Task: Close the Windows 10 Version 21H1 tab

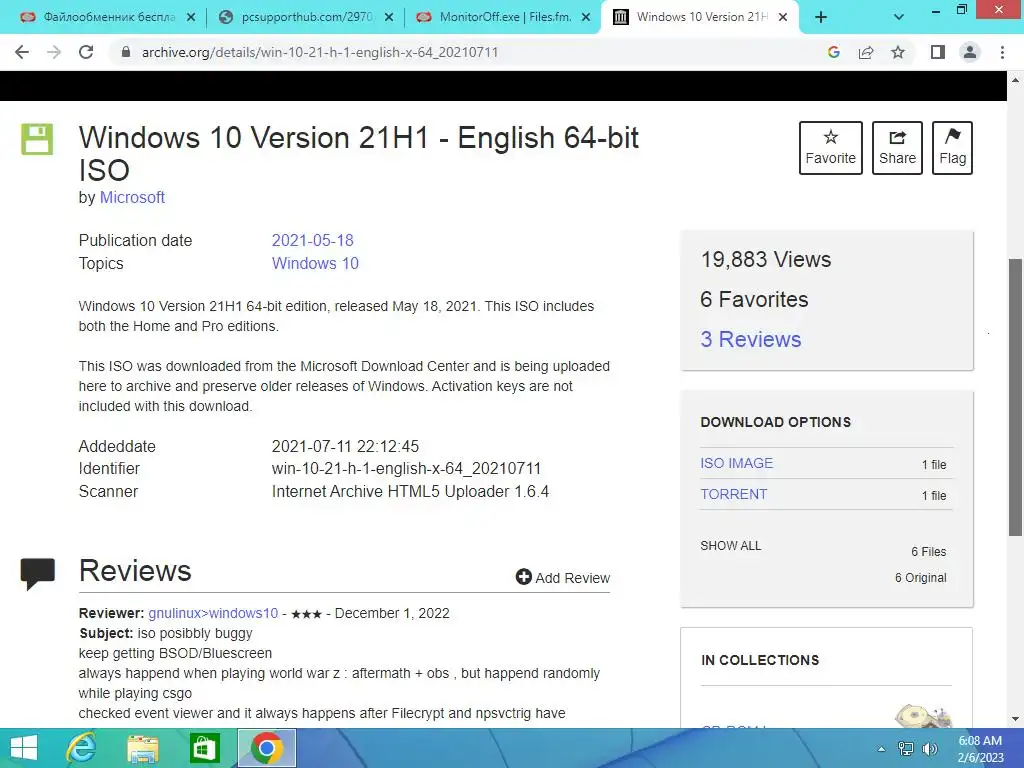Action: (783, 18)
